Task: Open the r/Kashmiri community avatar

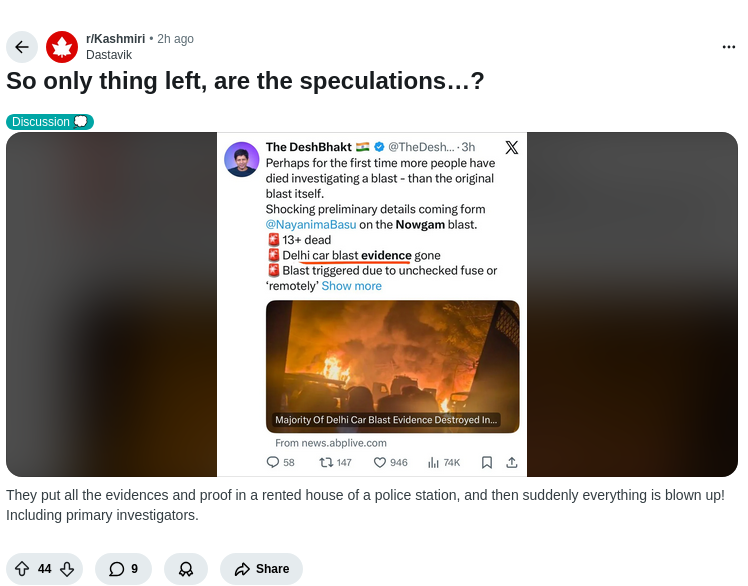Action: click(x=62, y=47)
